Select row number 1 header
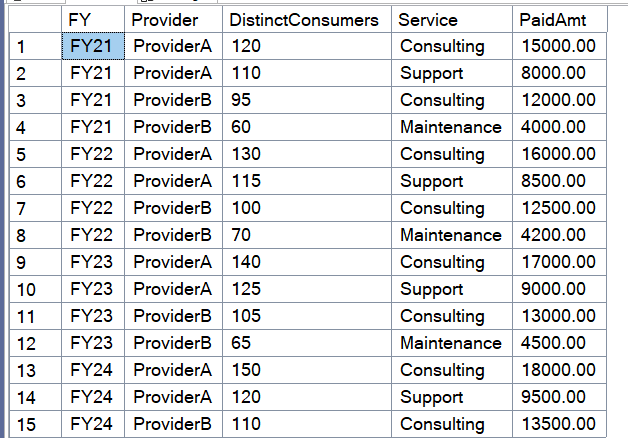This screenshot has height=438, width=628. click(x=35, y=46)
